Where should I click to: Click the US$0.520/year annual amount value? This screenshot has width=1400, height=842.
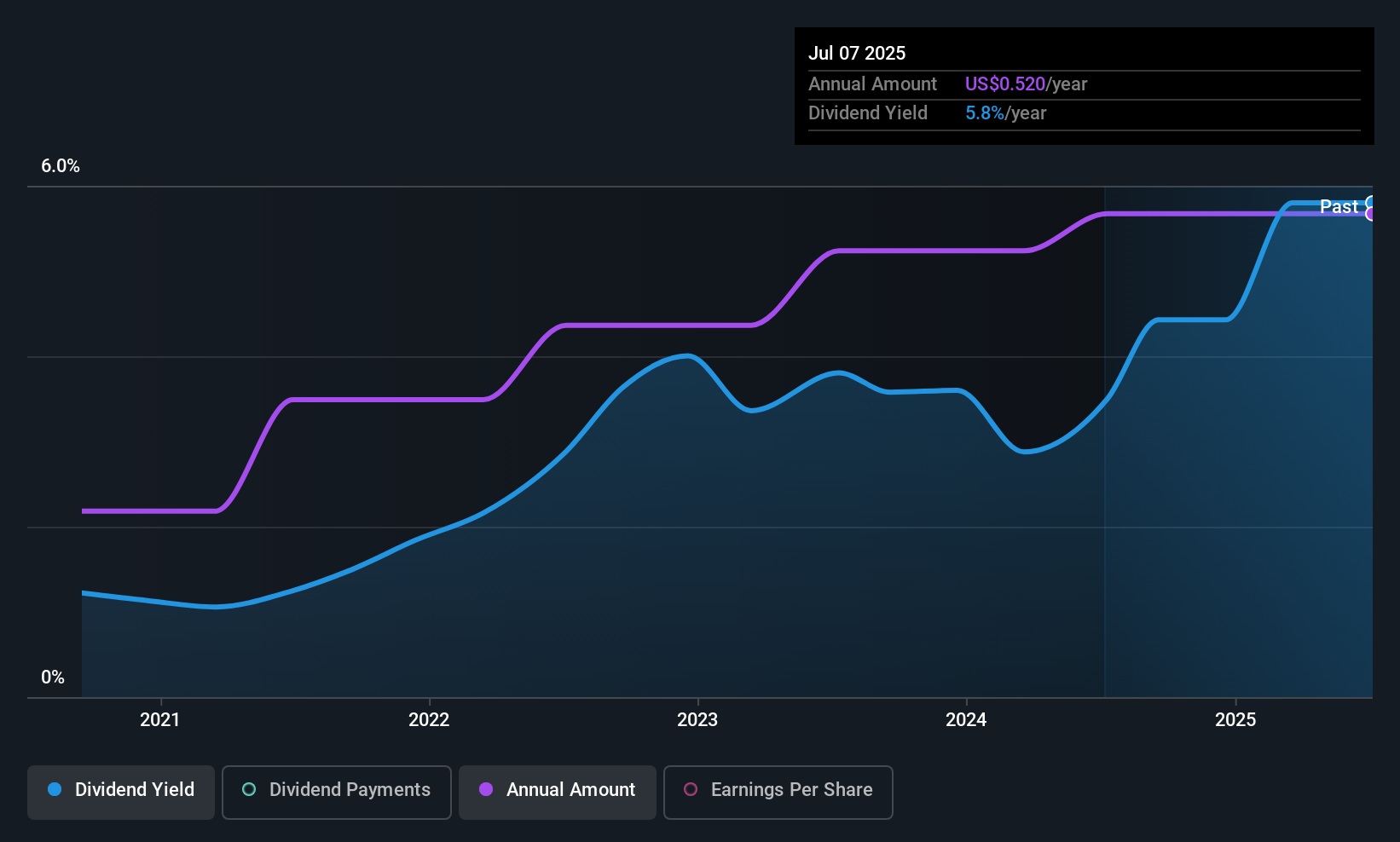(1026, 84)
